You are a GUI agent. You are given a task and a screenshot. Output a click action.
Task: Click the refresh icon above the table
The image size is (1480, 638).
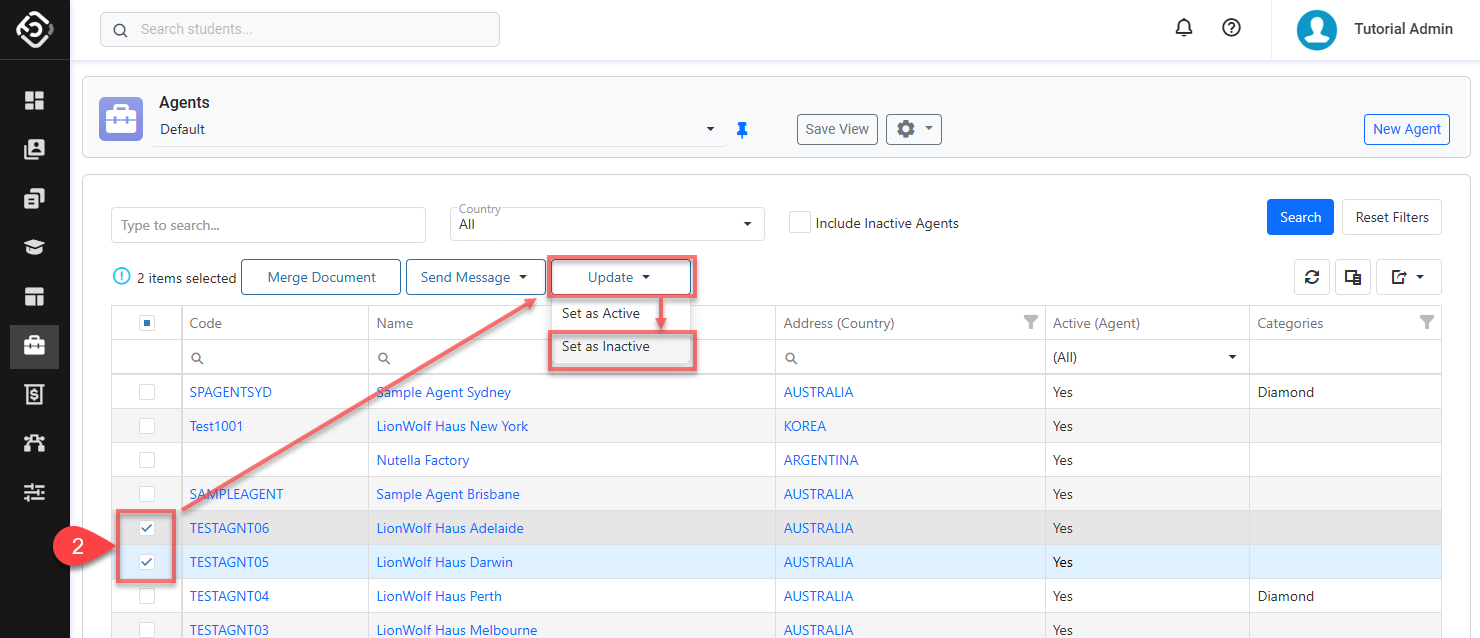pyautogui.click(x=1312, y=277)
